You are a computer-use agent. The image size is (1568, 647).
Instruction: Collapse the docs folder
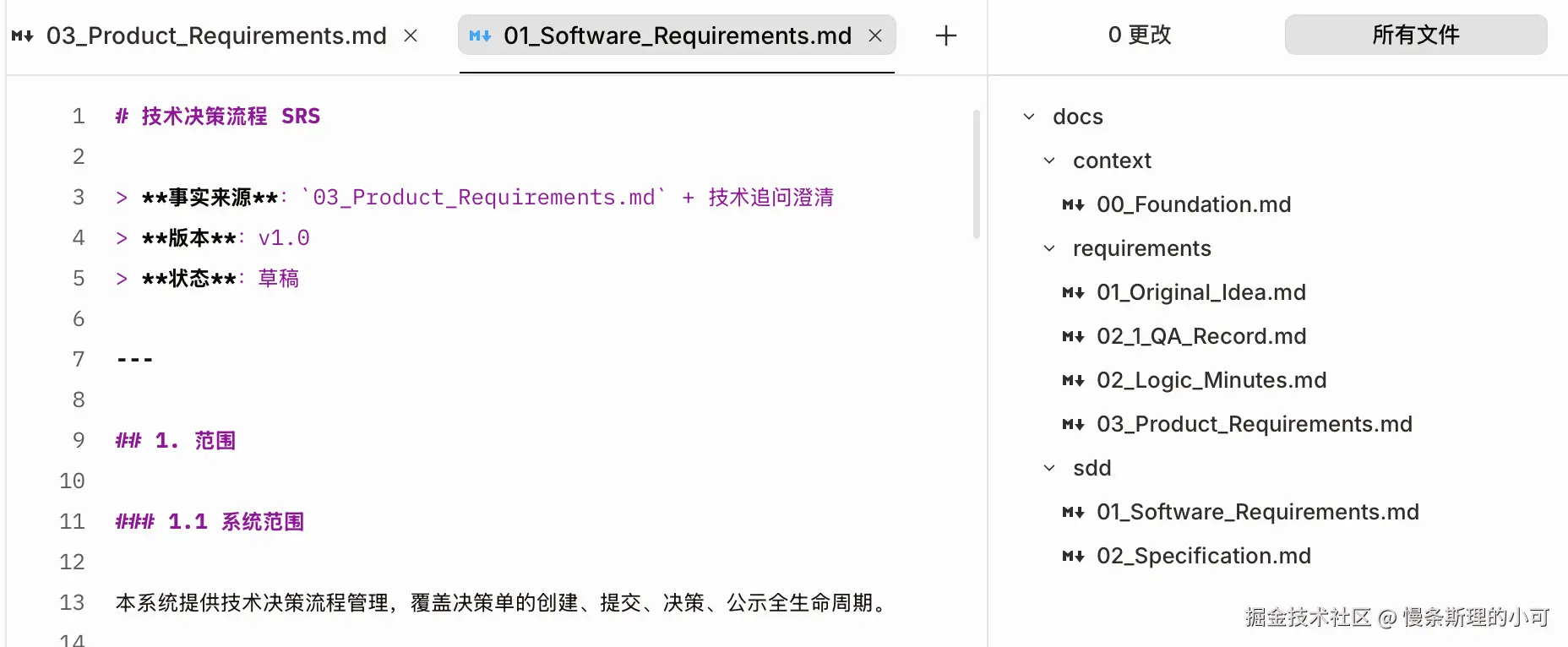(1029, 117)
